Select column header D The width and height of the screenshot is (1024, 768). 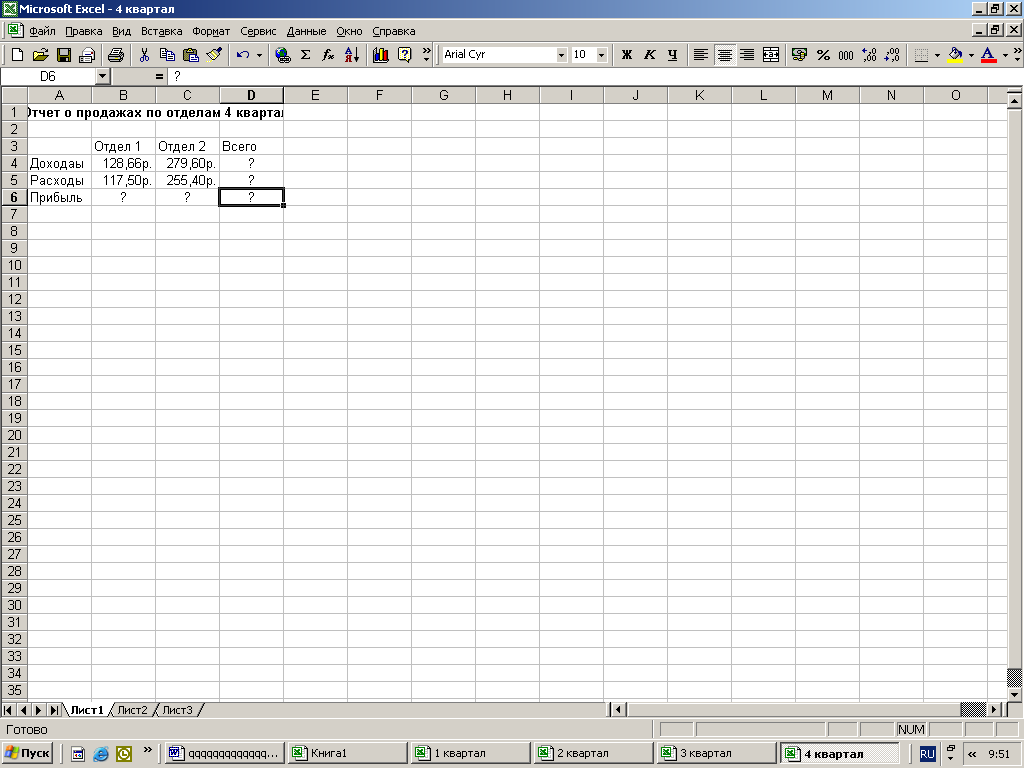coord(251,95)
